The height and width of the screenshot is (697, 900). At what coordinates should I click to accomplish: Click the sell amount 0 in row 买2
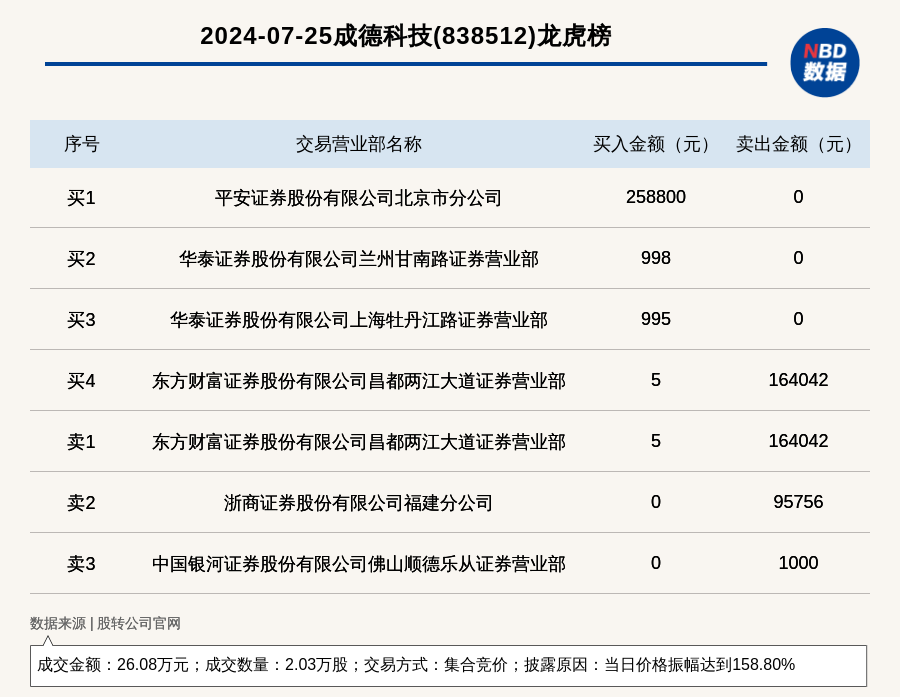pos(798,258)
